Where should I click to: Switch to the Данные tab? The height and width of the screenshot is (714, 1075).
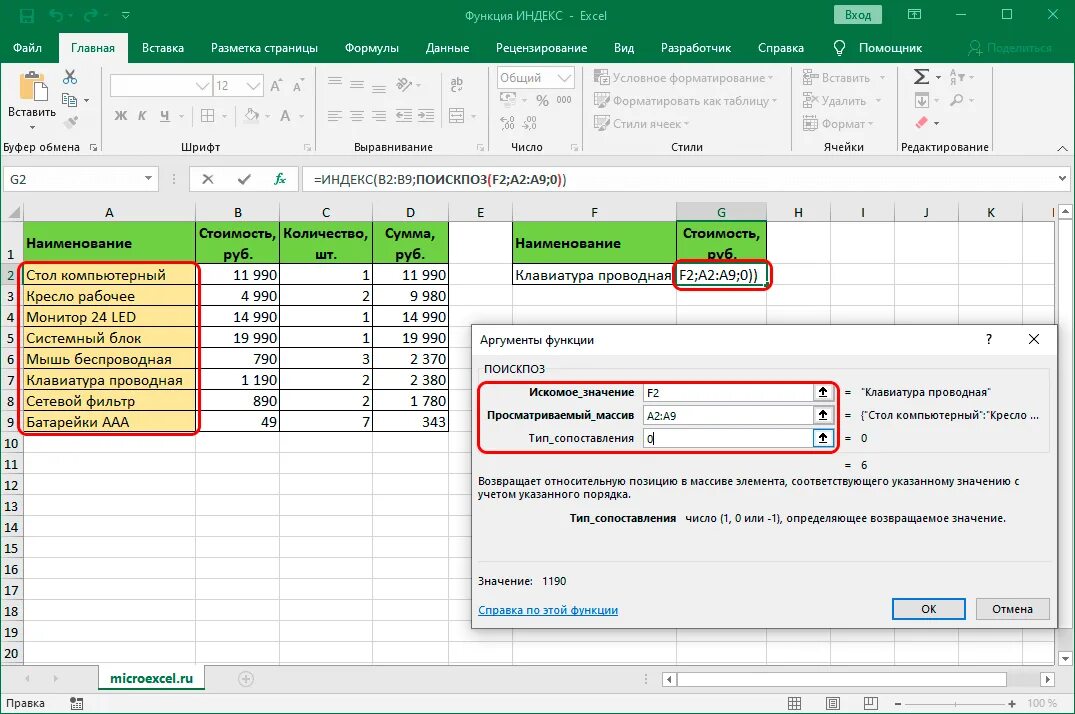coord(447,48)
